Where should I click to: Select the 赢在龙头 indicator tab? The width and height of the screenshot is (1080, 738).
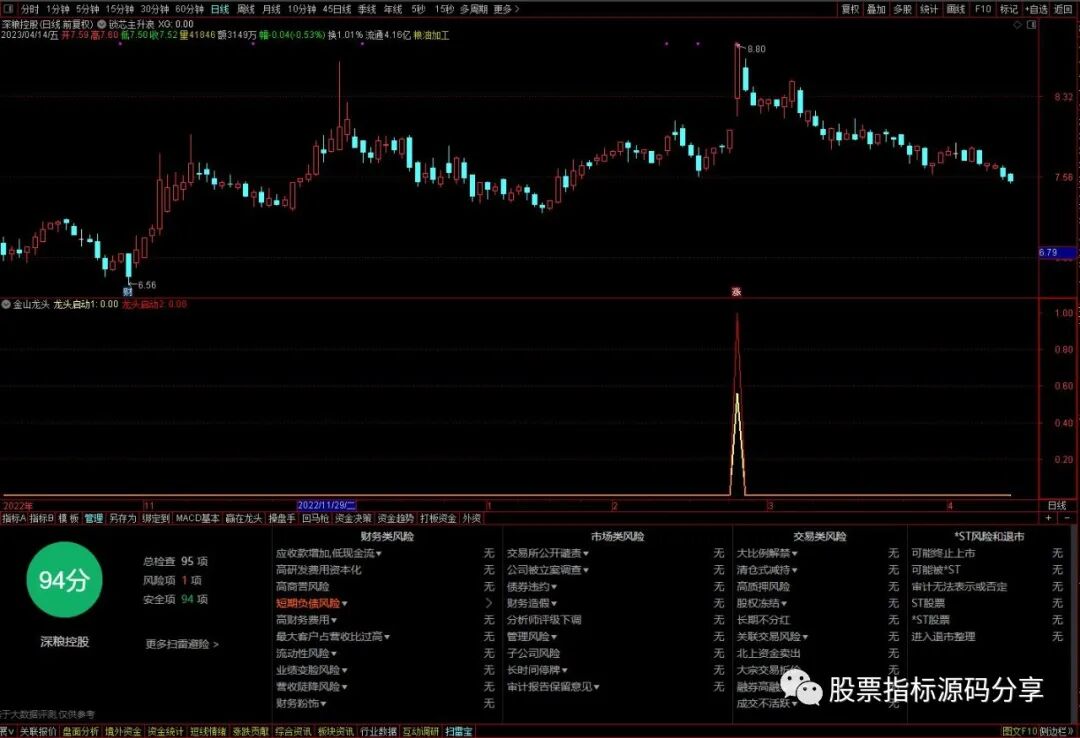click(x=244, y=518)
